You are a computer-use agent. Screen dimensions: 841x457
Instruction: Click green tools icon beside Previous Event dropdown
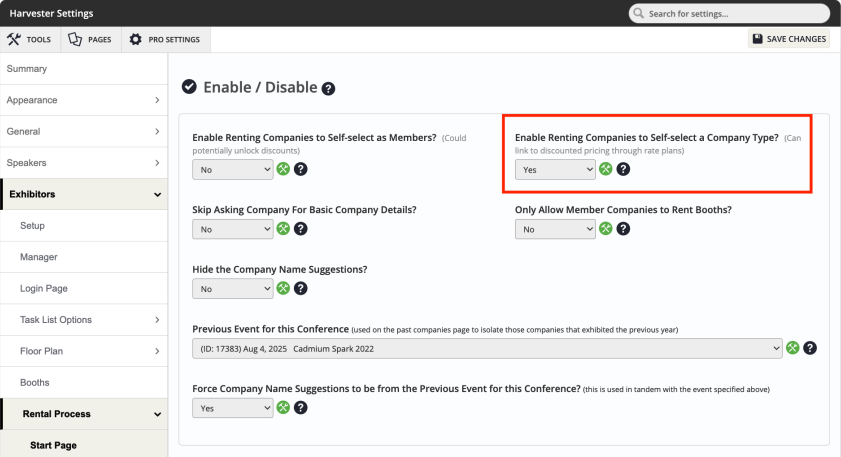point(793,348)
